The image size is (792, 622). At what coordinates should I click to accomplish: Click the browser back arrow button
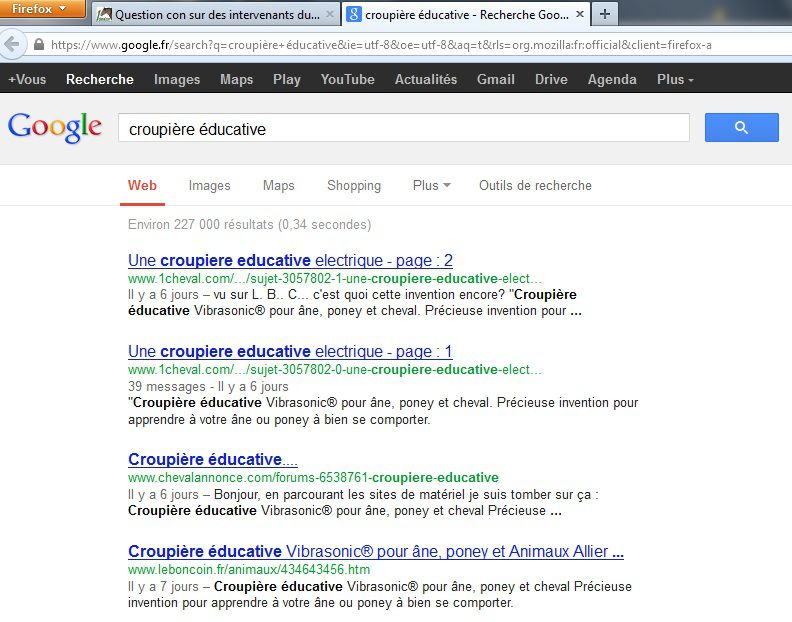(12, 45)
